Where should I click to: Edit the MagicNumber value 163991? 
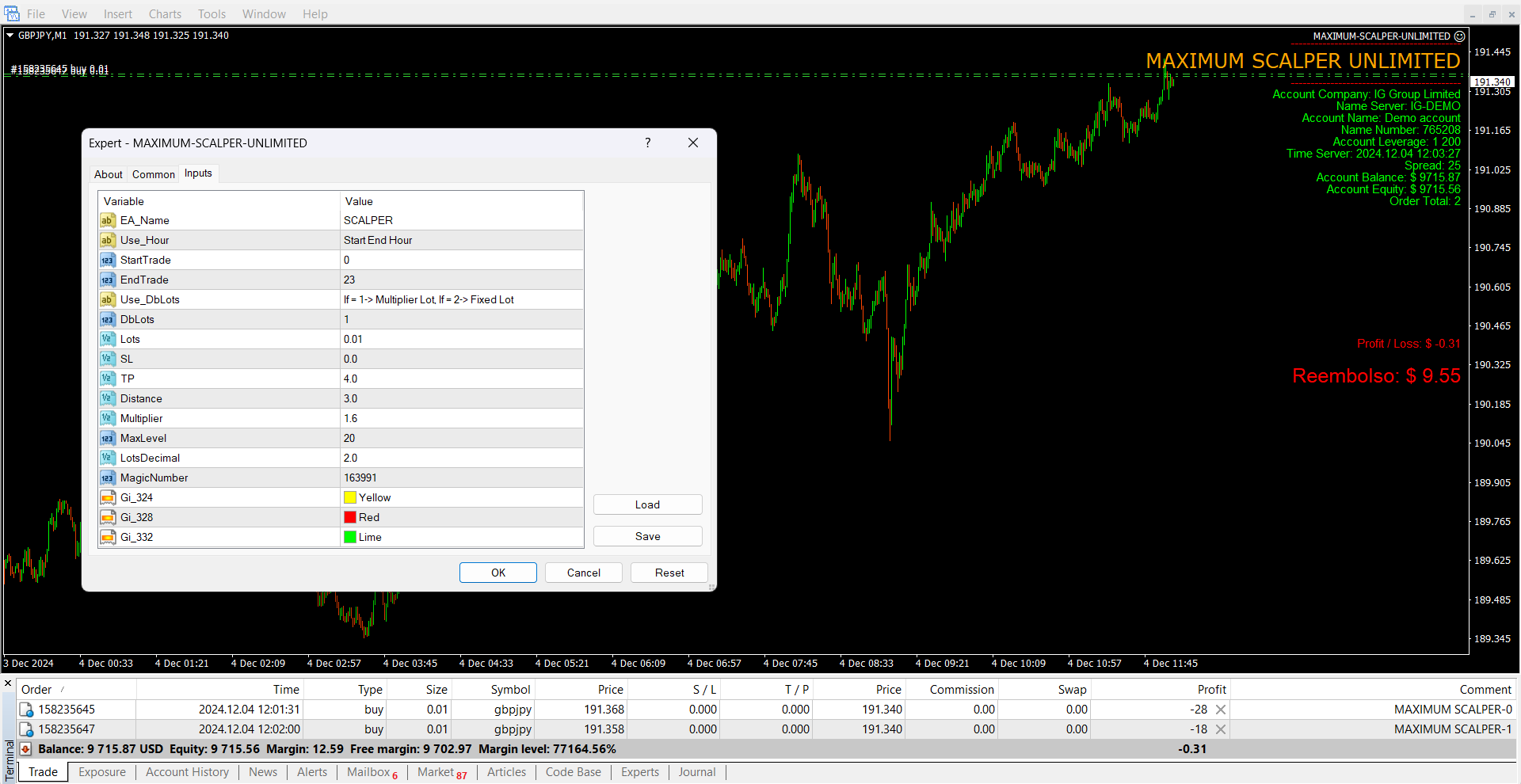tap(462, 478)
